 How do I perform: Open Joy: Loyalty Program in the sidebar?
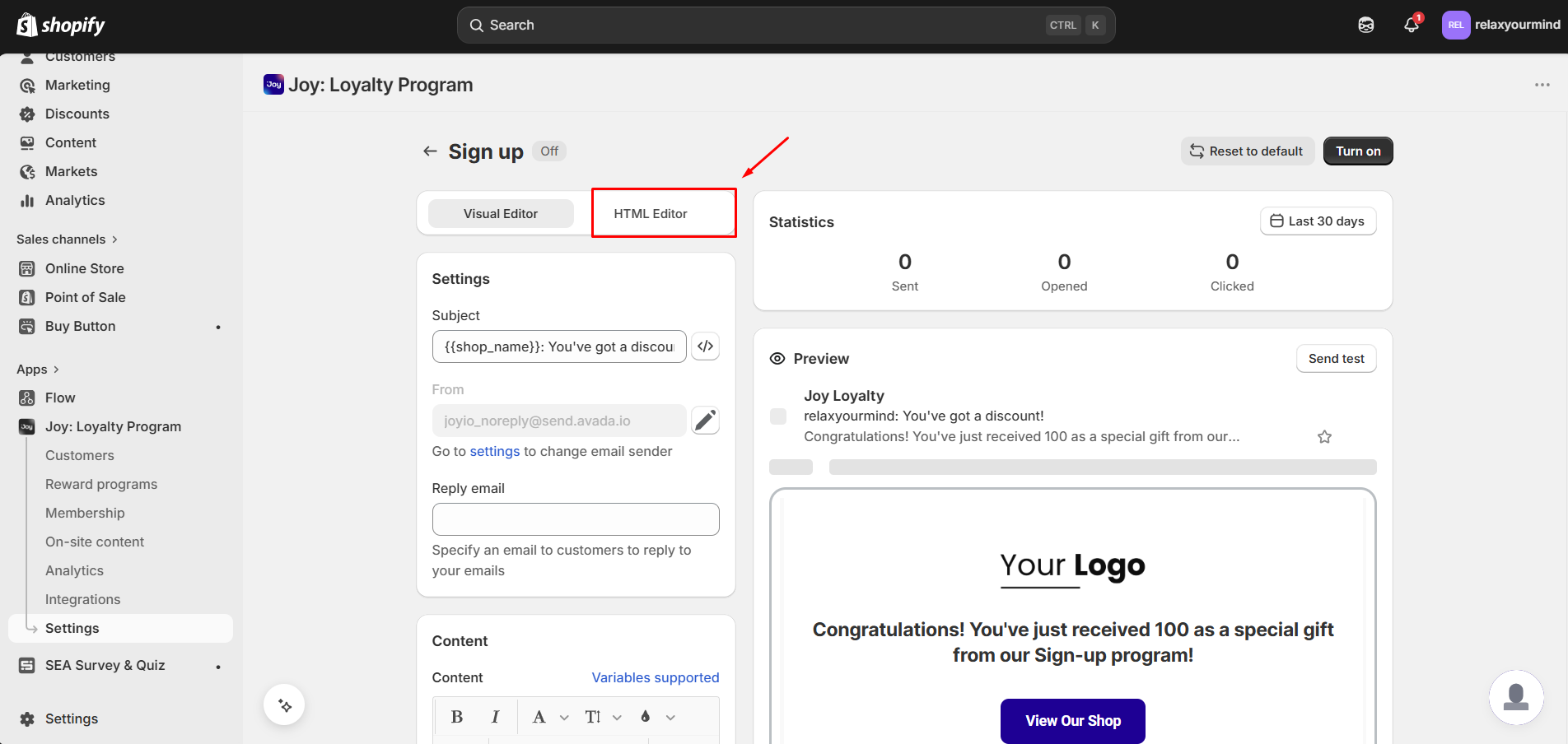[x=113, y=426]
